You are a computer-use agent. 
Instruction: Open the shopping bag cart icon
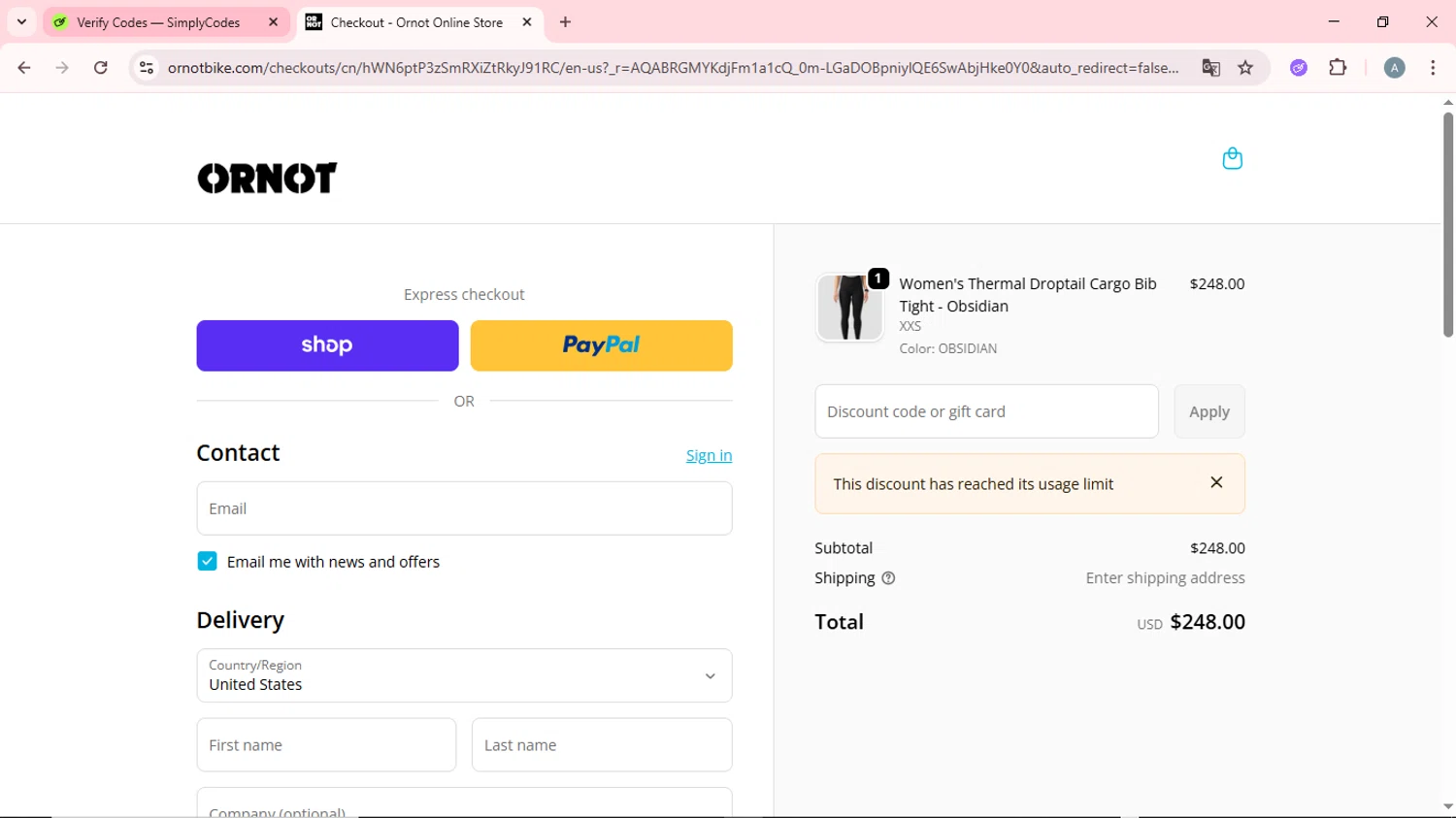[1232, 158]
